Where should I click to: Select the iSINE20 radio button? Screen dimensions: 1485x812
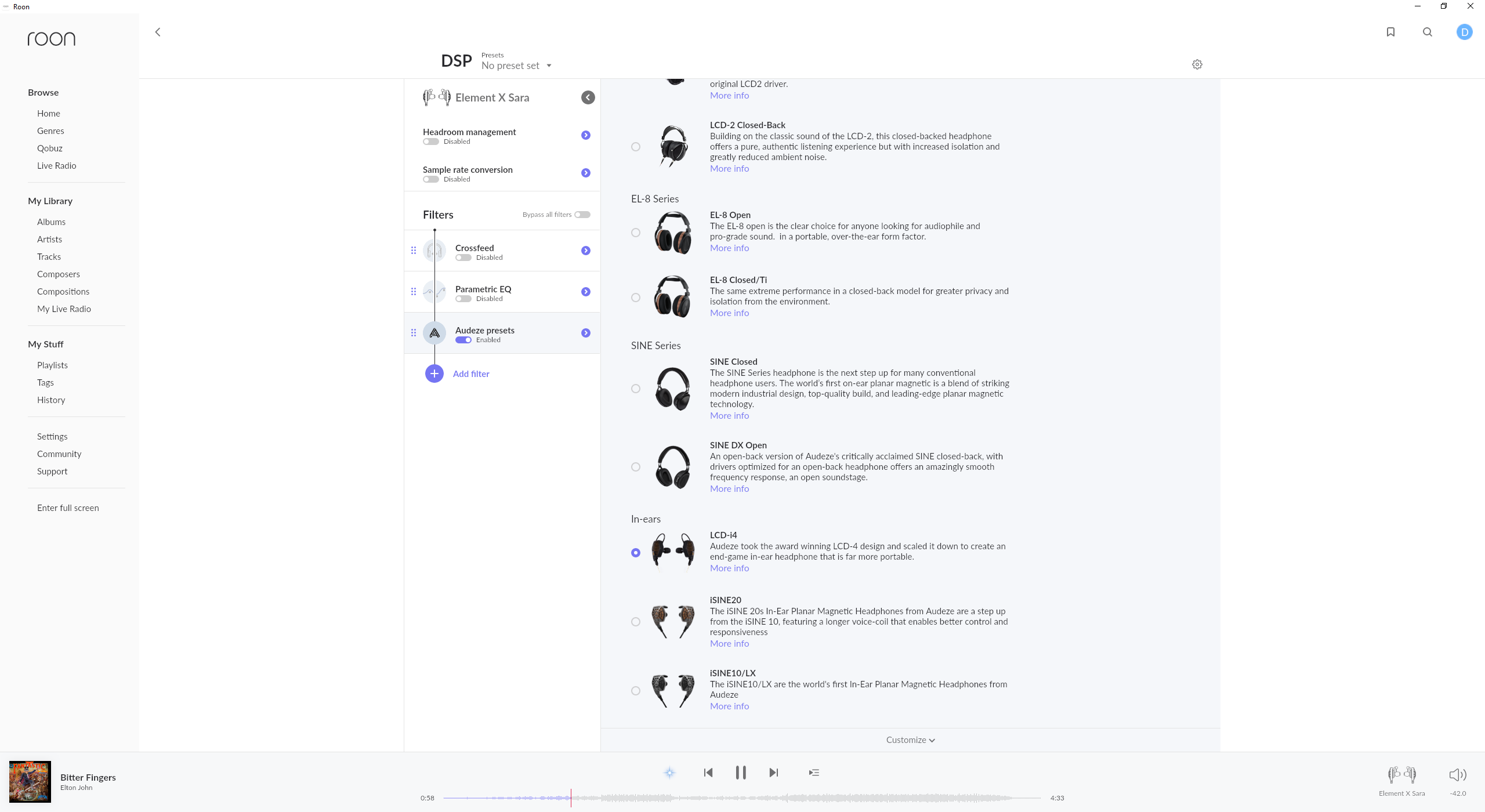click(x=636, y=622)
